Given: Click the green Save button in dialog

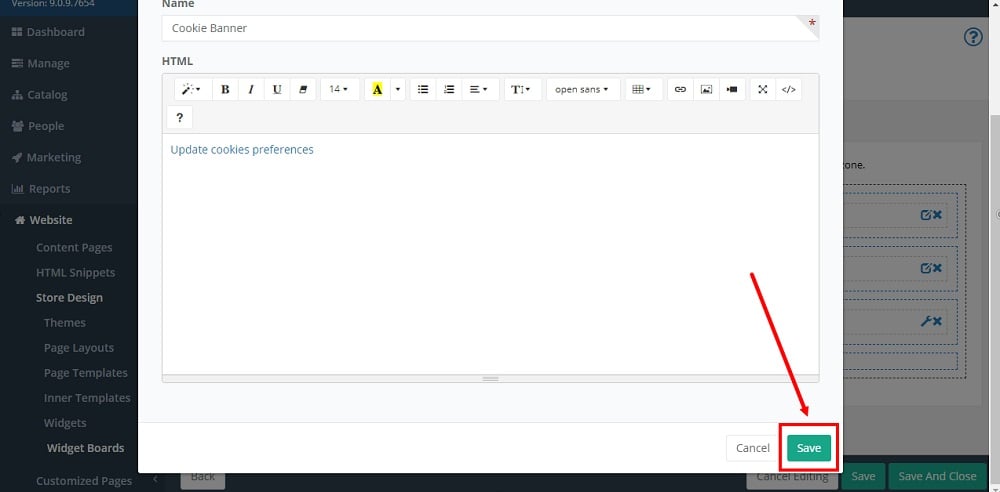Looking at the screenshot, I should point(809,448).
